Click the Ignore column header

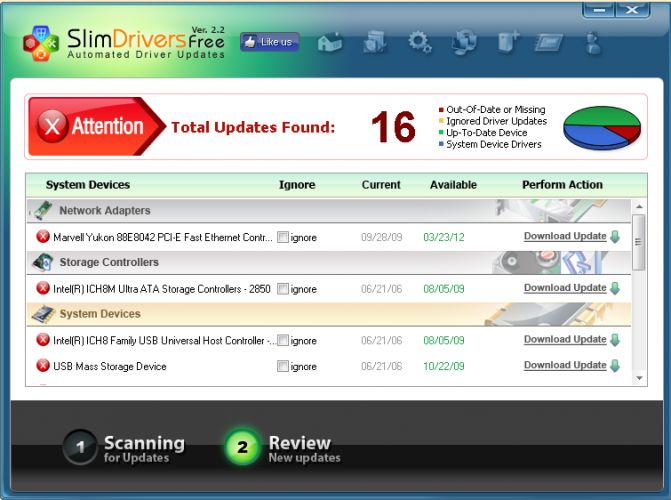click(297, 185)
